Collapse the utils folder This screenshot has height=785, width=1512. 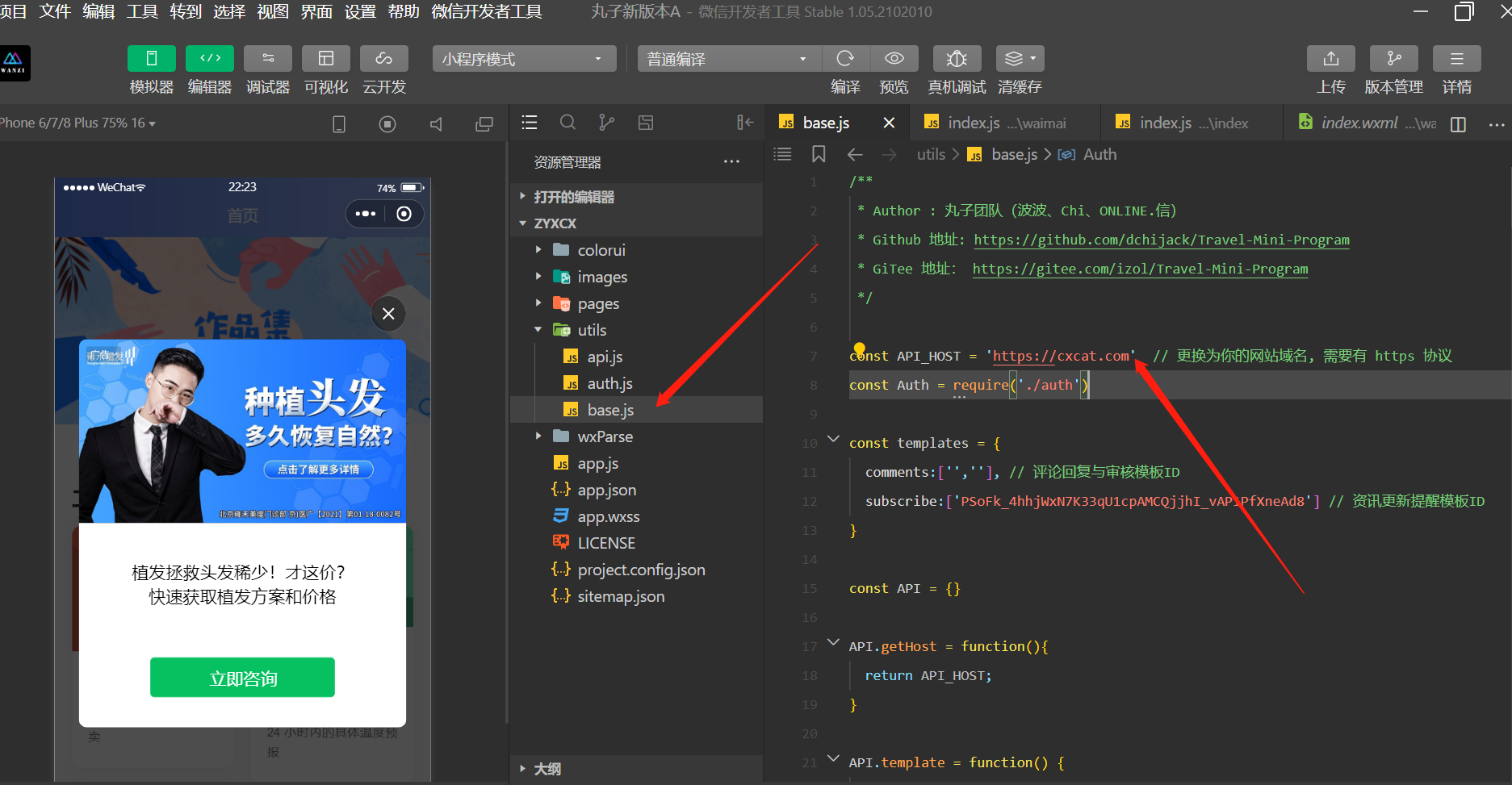pyautogui.click(x=636, y=330)
